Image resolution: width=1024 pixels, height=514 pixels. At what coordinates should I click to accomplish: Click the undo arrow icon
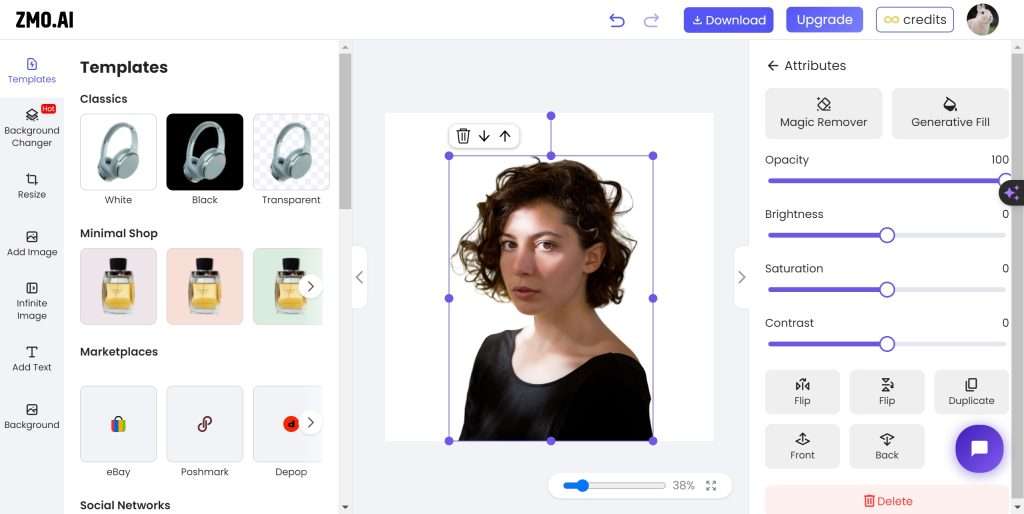click(616, 20)
